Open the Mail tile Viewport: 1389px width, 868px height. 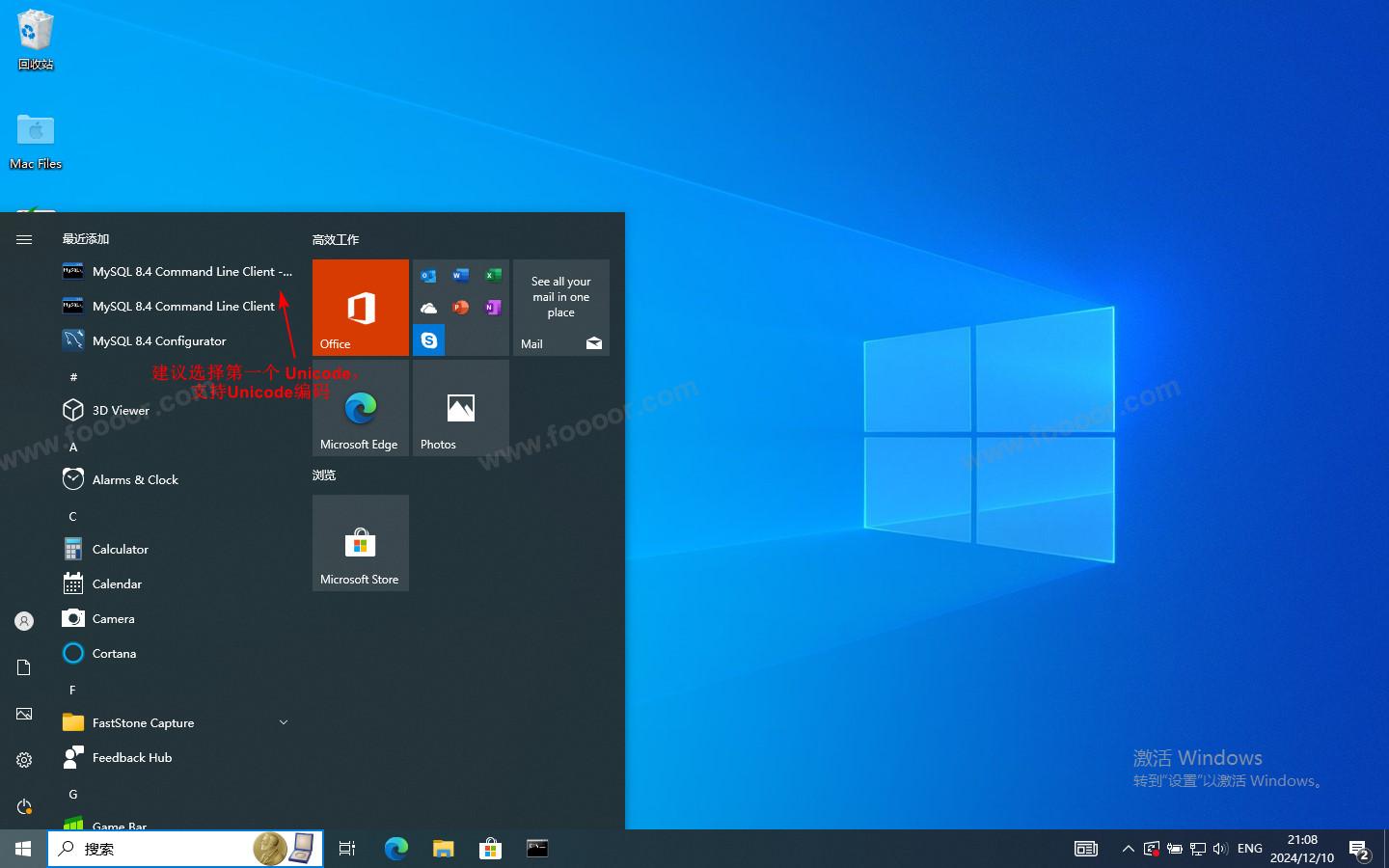561,308
